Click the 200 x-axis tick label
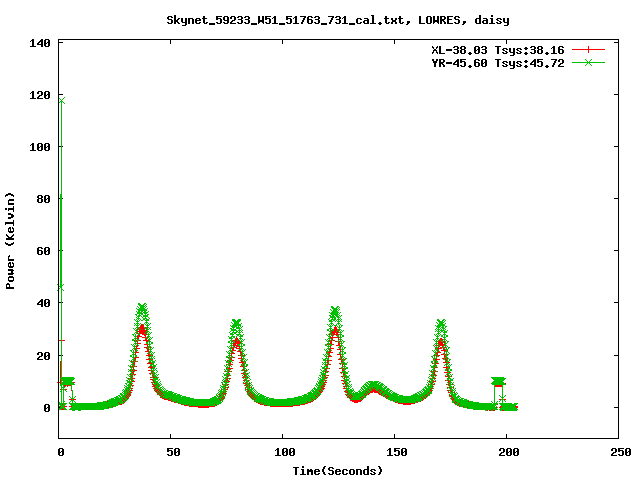This screenshot has height=480, width=640. tap(509, 452)
